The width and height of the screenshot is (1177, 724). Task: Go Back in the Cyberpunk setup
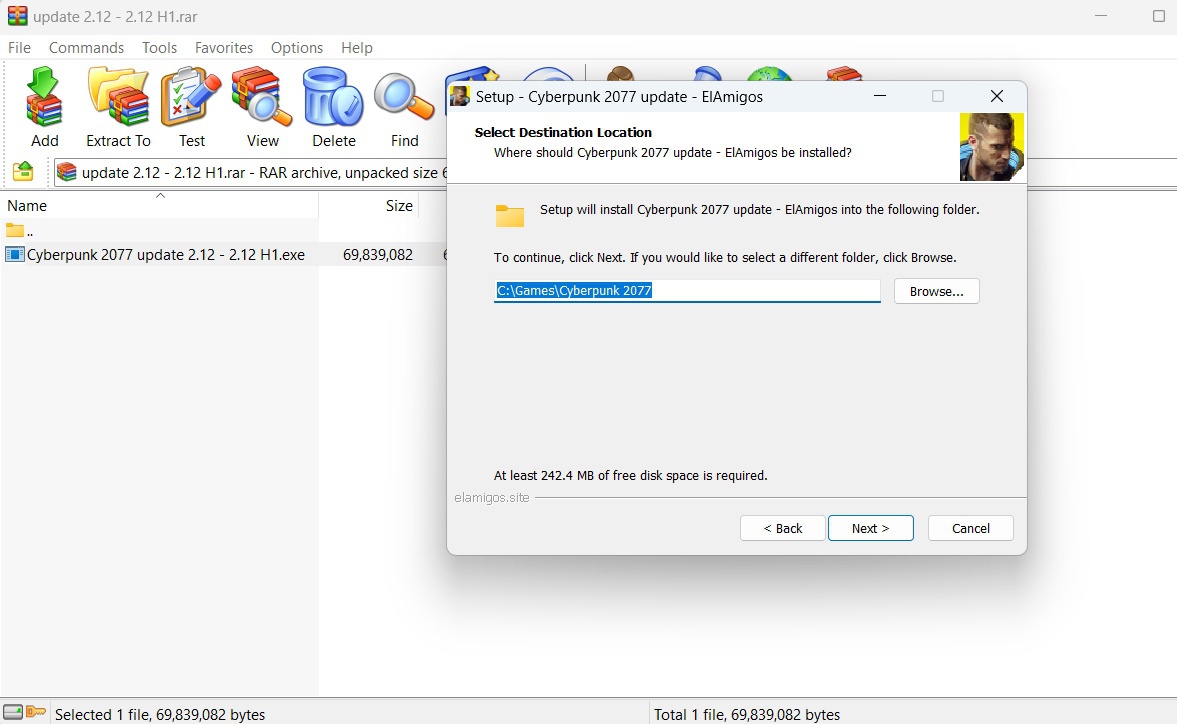click(x=782, y=528)
